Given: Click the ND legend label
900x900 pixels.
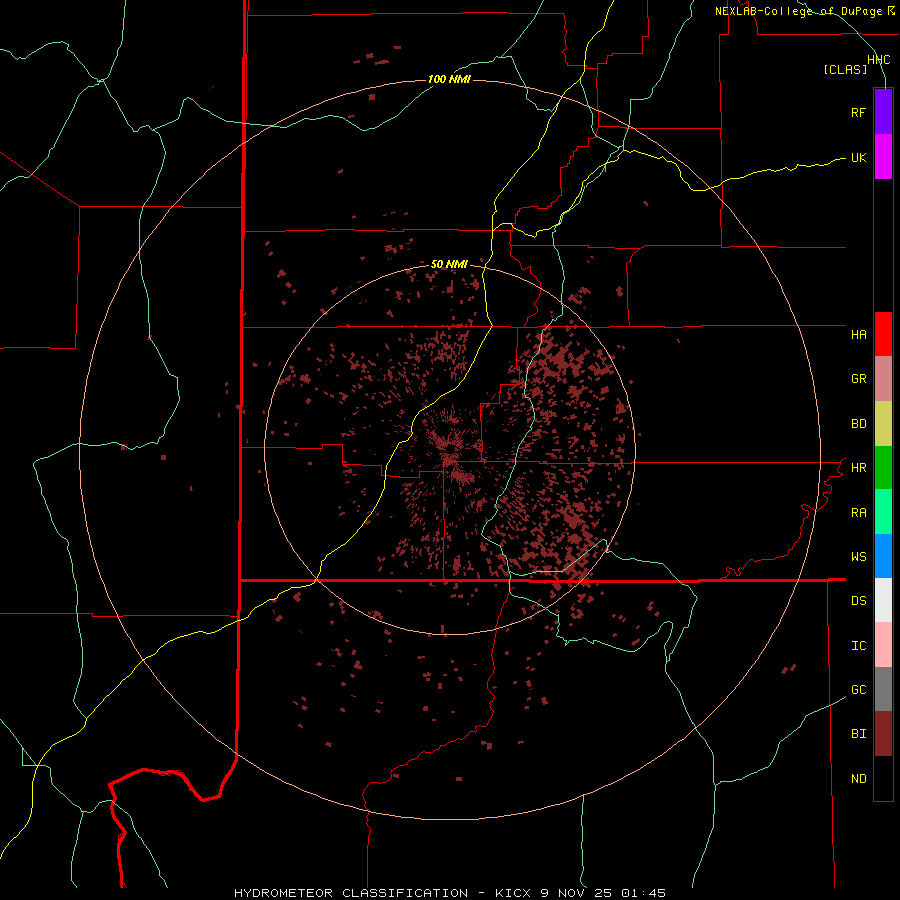Looking at the screenshot, I should [858, 778].
